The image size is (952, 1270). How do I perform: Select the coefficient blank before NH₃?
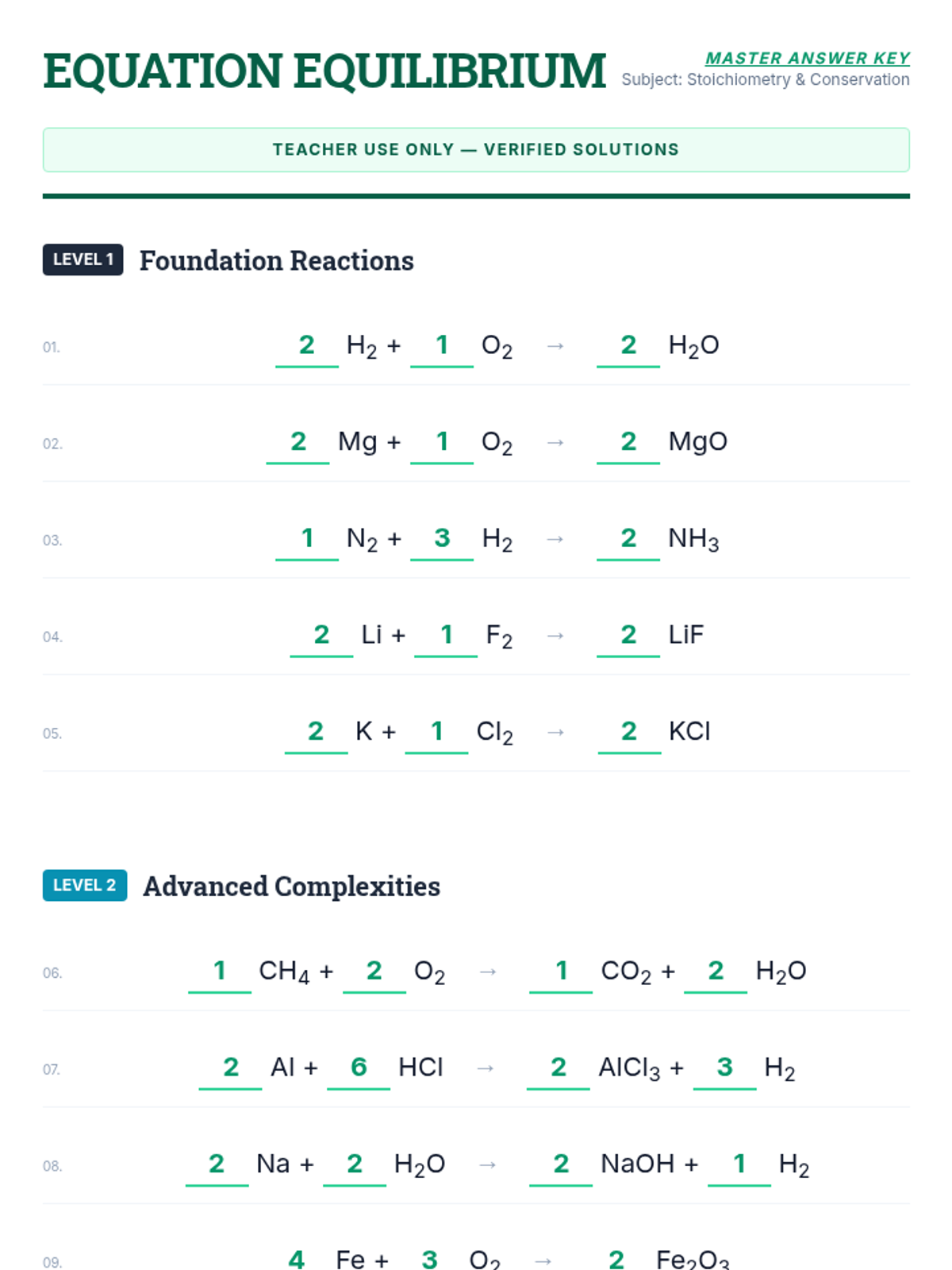coord(628,540)
